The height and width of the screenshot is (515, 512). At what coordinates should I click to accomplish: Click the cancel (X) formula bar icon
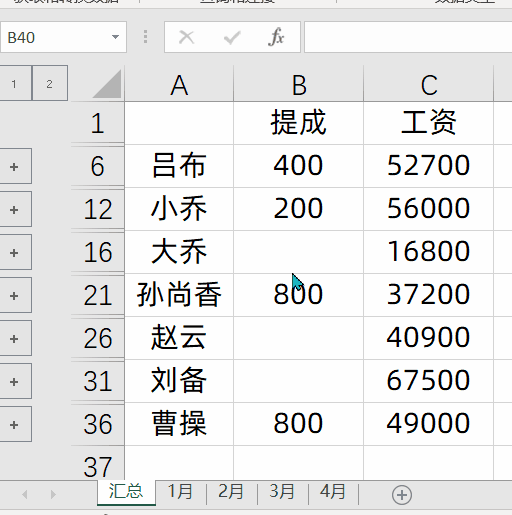click(x=186, y=37)
